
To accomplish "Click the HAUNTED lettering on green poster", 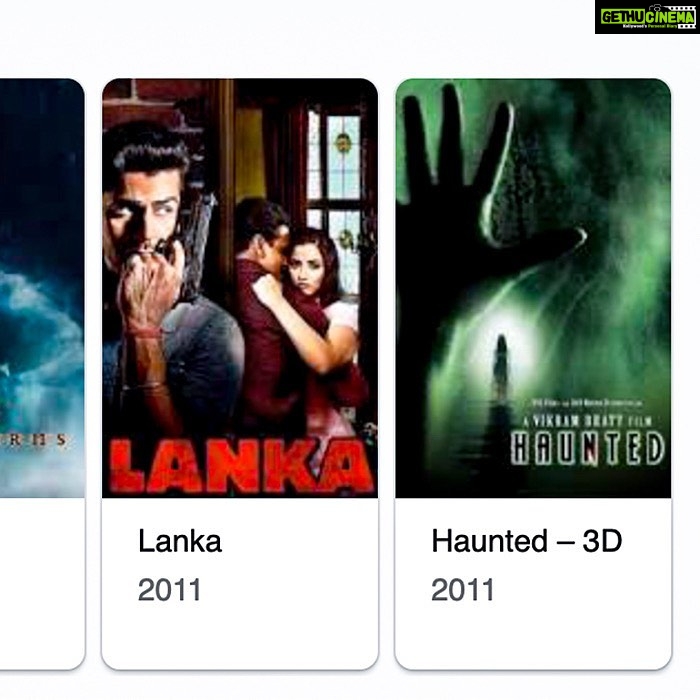I will click(587, 448).
